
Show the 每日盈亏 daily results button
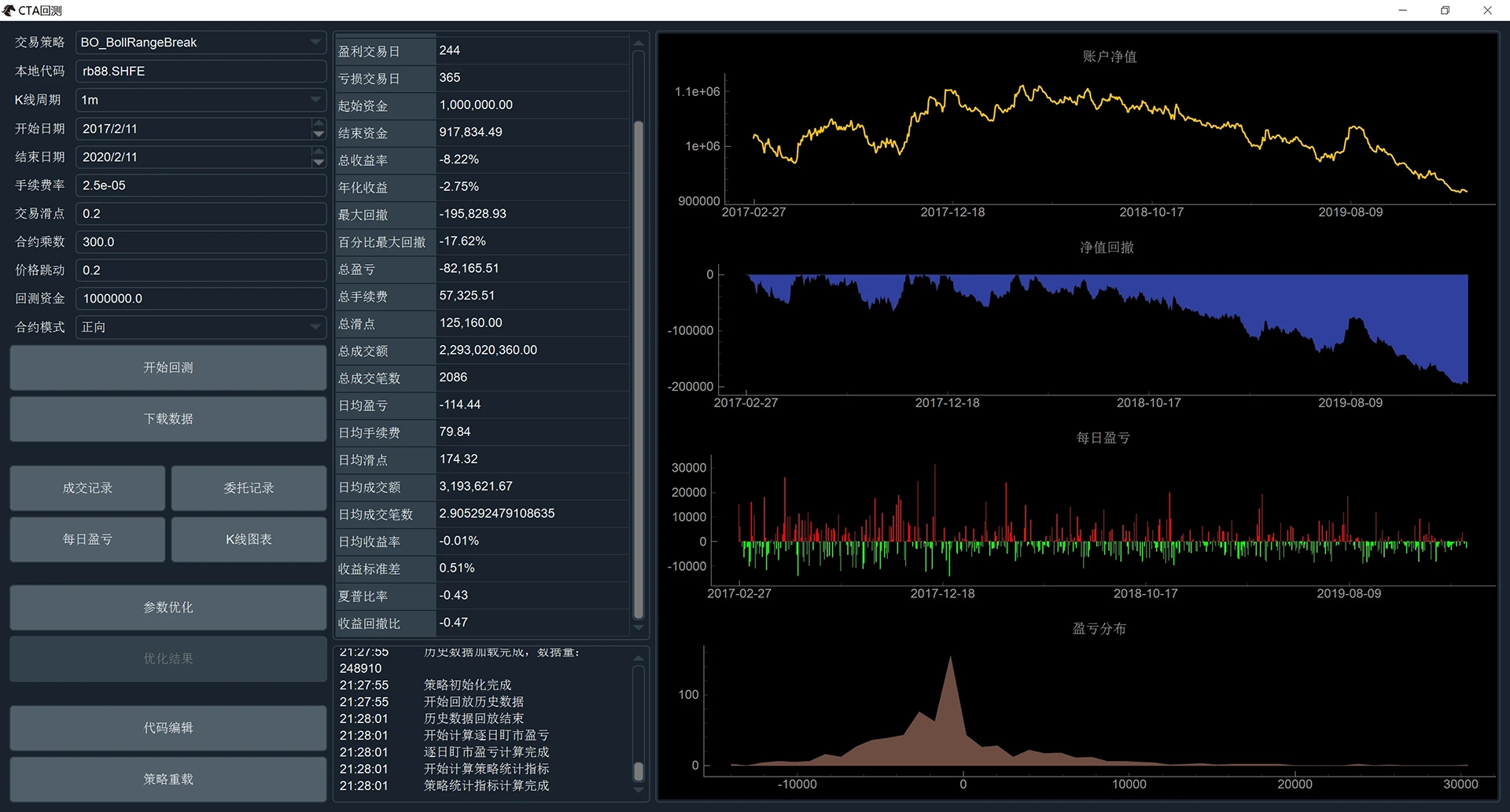point(87,539)
